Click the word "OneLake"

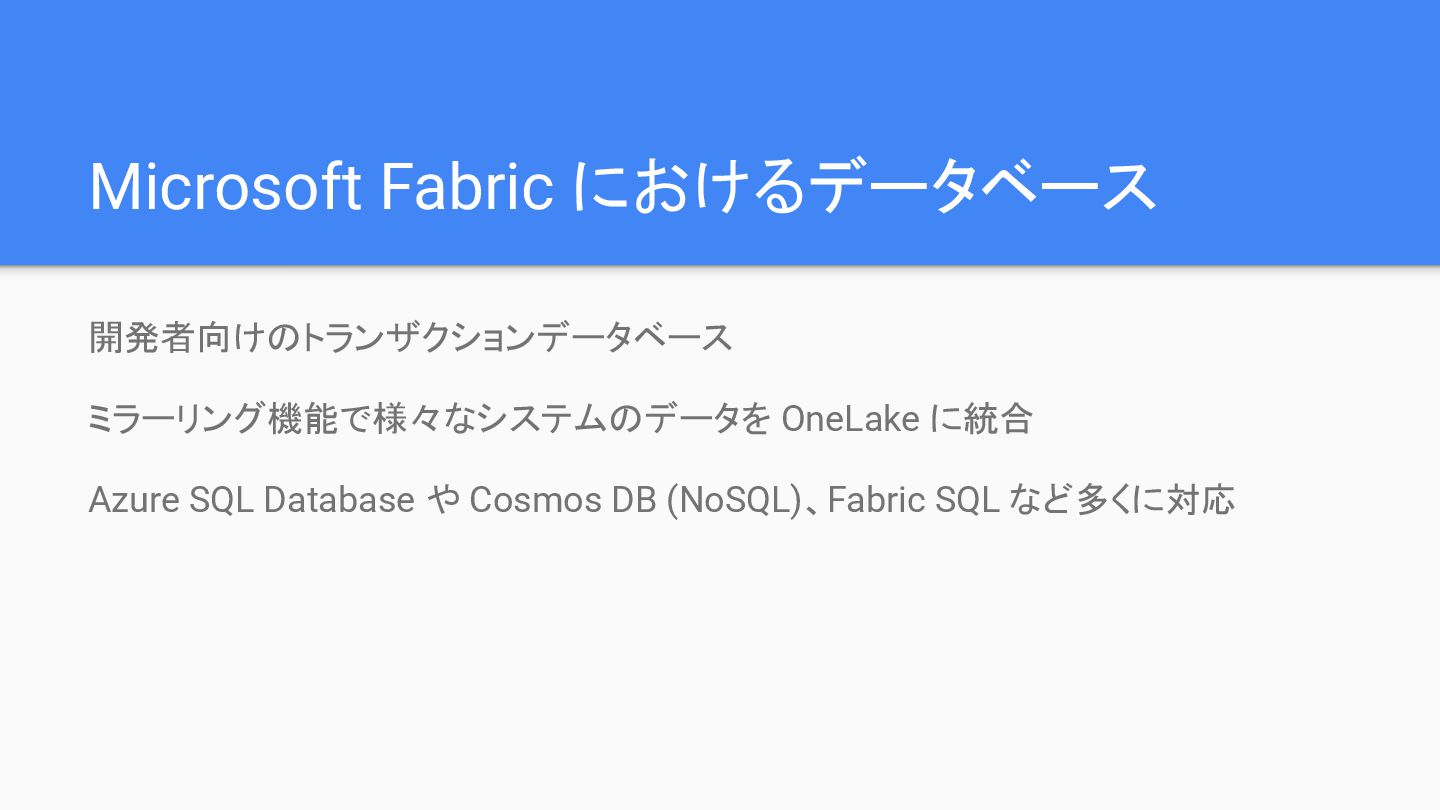tap(850, 419)
